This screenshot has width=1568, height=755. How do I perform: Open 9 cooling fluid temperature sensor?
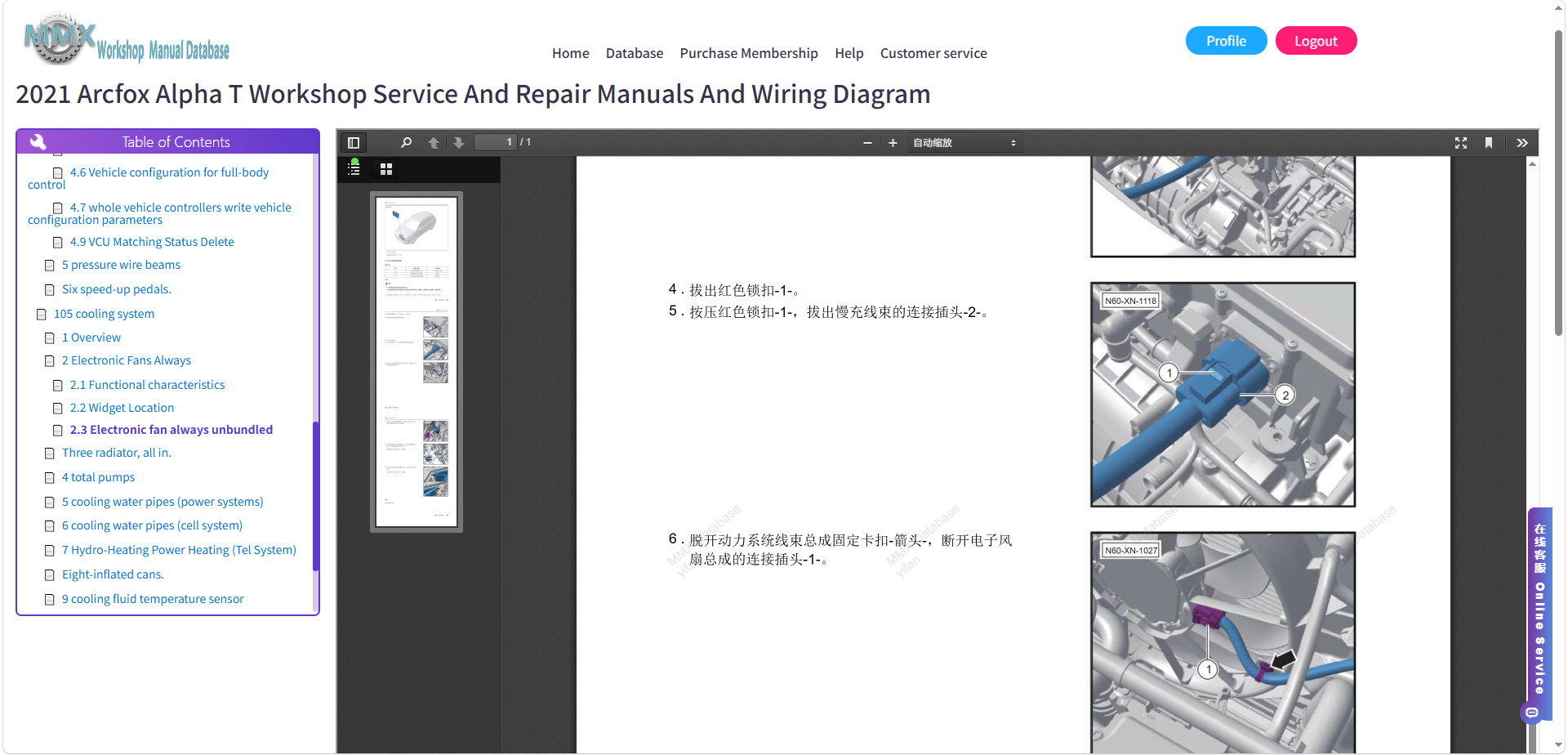(x=153, y=599)
